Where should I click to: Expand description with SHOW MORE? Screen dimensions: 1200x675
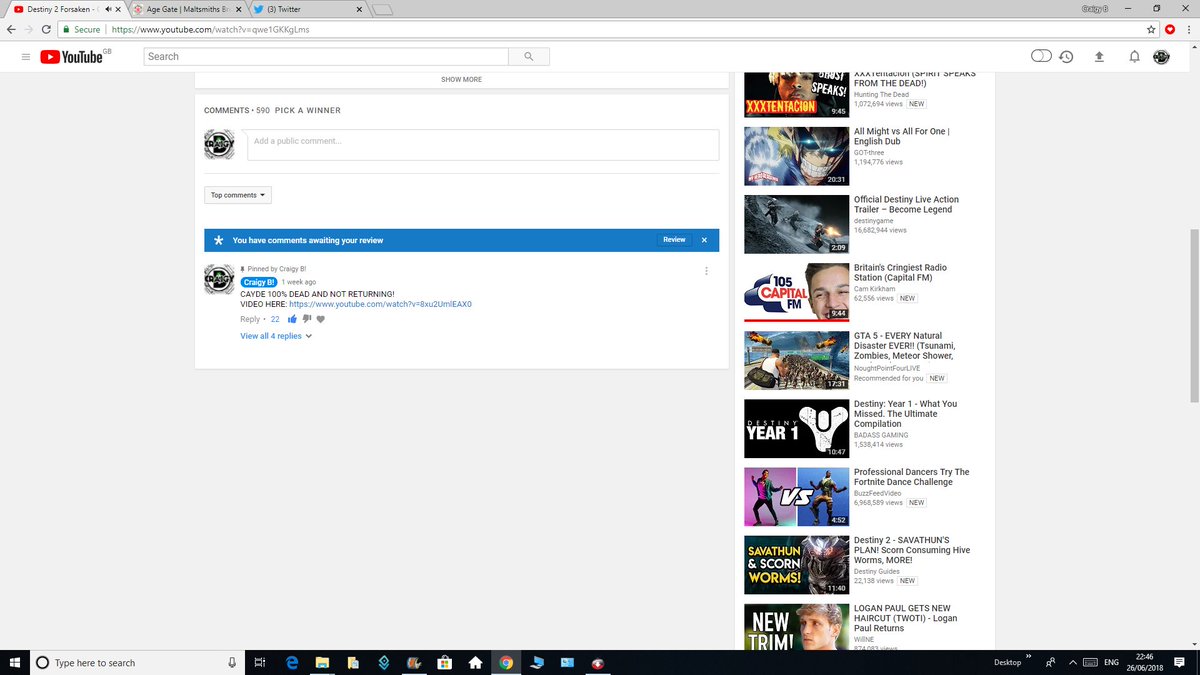click(x=461, y=79)
